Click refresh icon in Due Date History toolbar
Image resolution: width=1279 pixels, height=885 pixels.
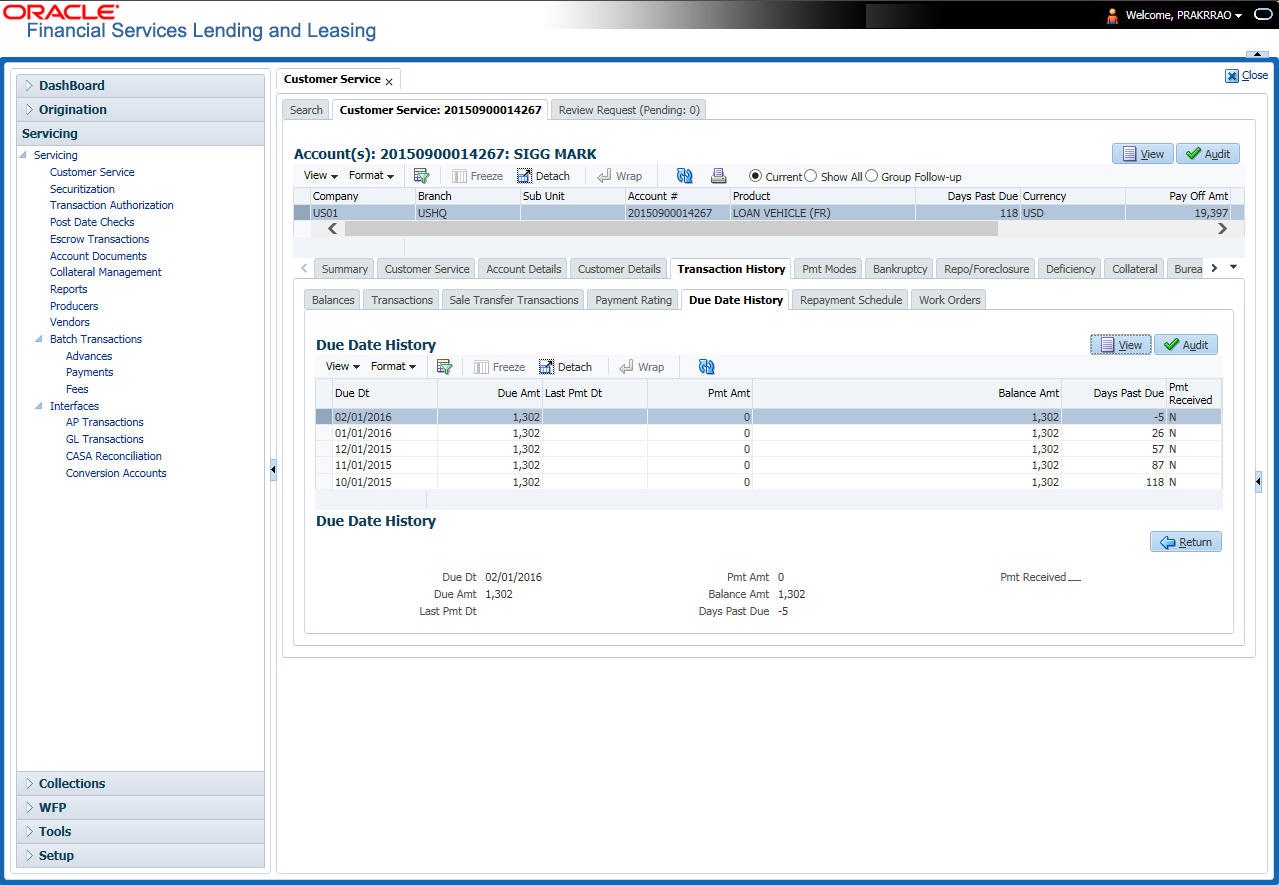(x=707, y=367)
